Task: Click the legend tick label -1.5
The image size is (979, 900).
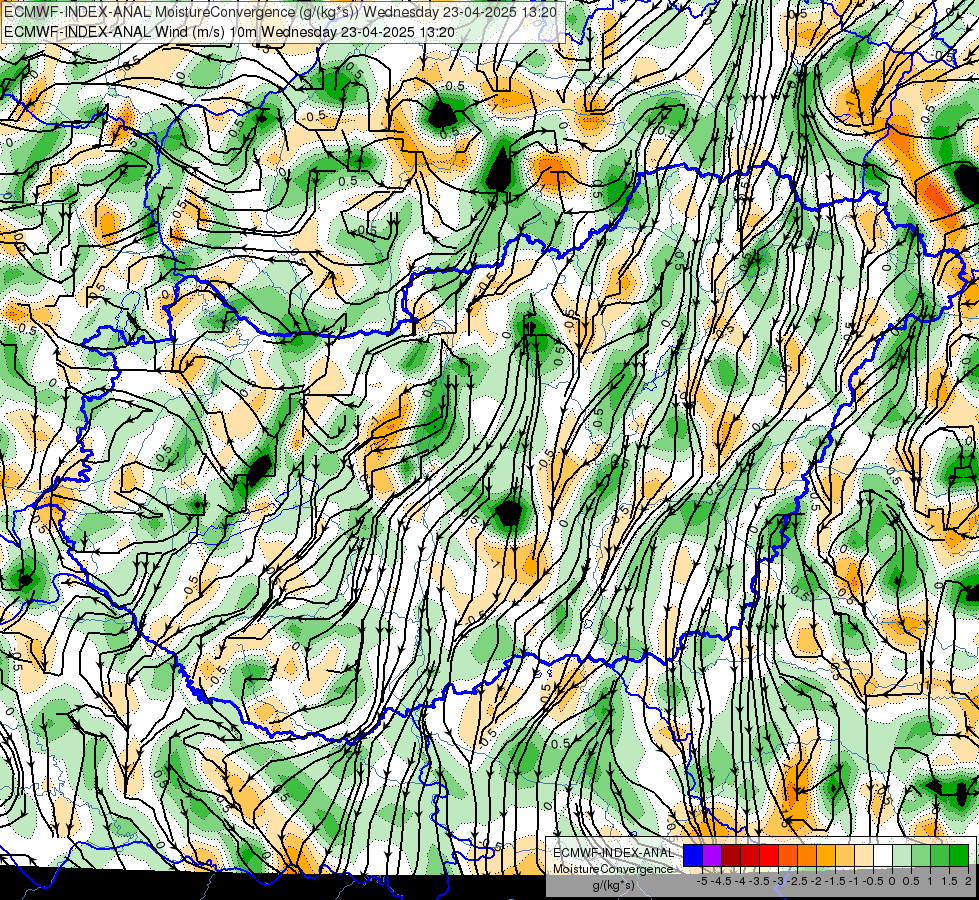Action: coord(835,881)
